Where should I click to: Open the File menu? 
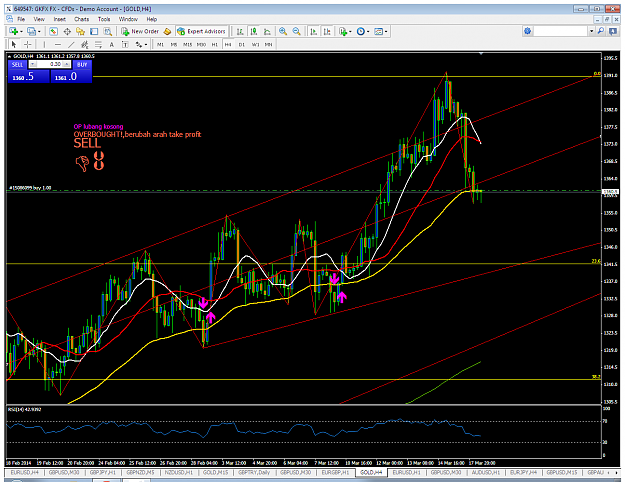21,19
